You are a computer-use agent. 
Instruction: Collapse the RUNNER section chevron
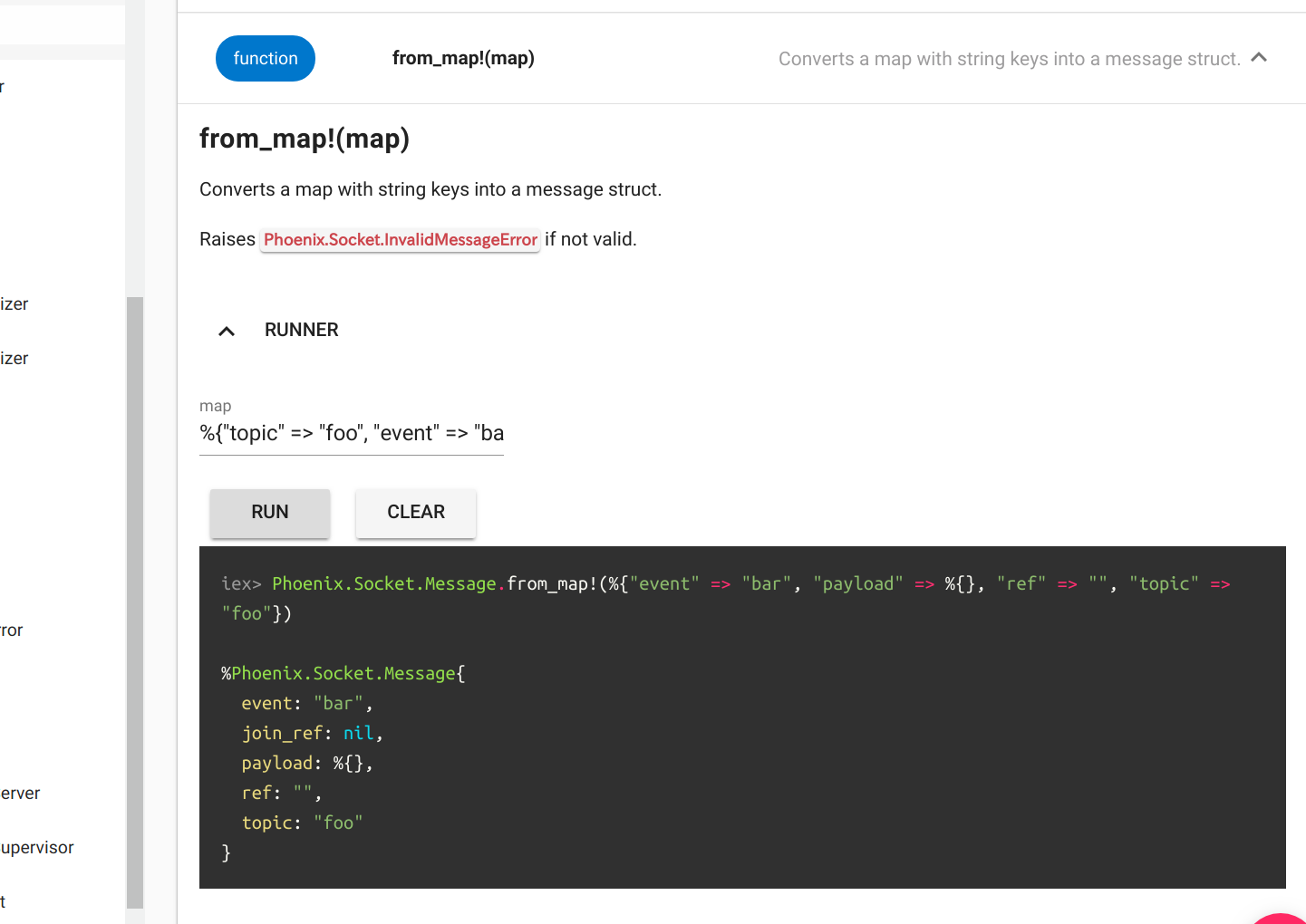click(227, 331)
